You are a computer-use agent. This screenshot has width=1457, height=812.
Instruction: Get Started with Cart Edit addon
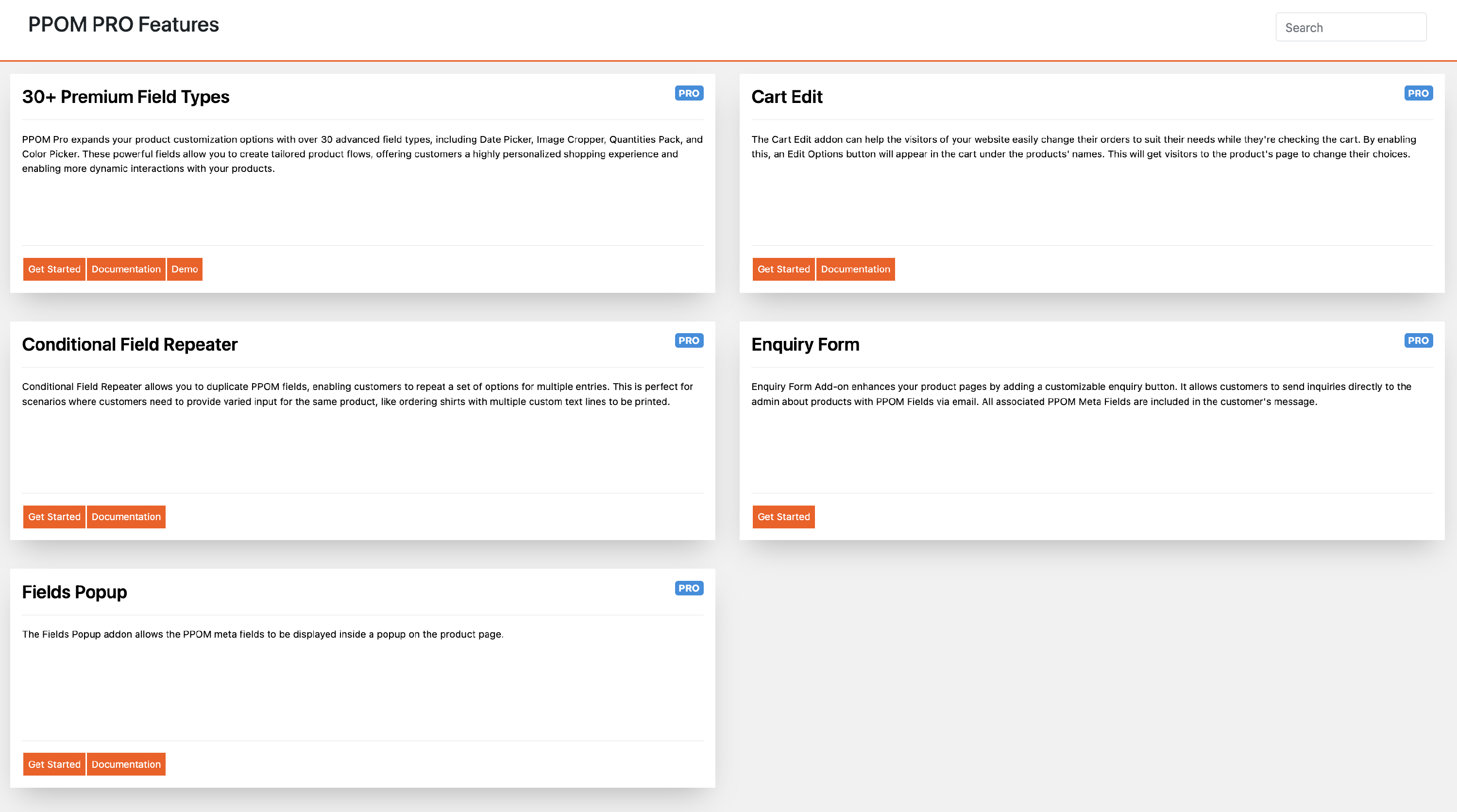coord(783,269)
